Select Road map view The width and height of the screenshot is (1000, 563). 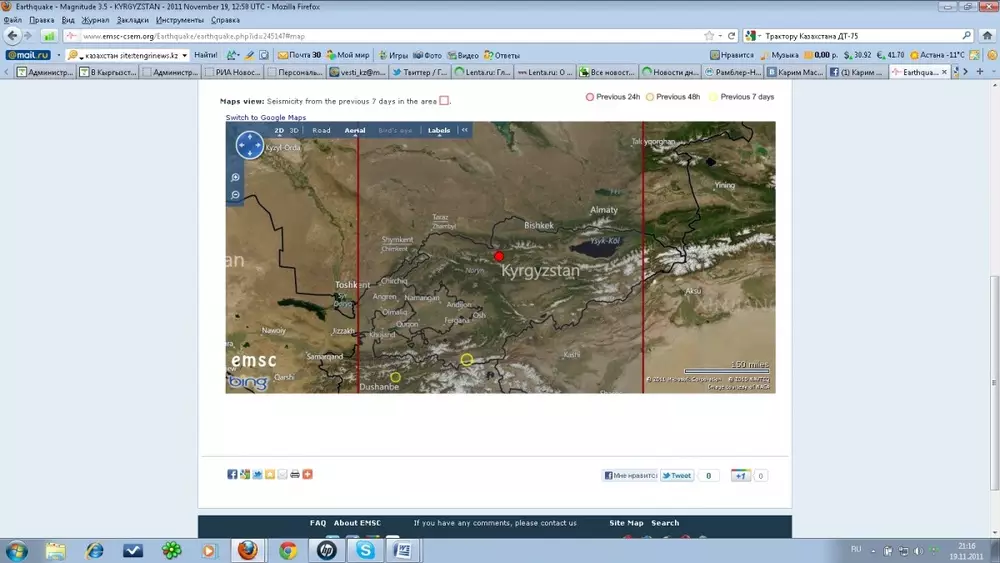pyautogui.click(x=321, y=130)
